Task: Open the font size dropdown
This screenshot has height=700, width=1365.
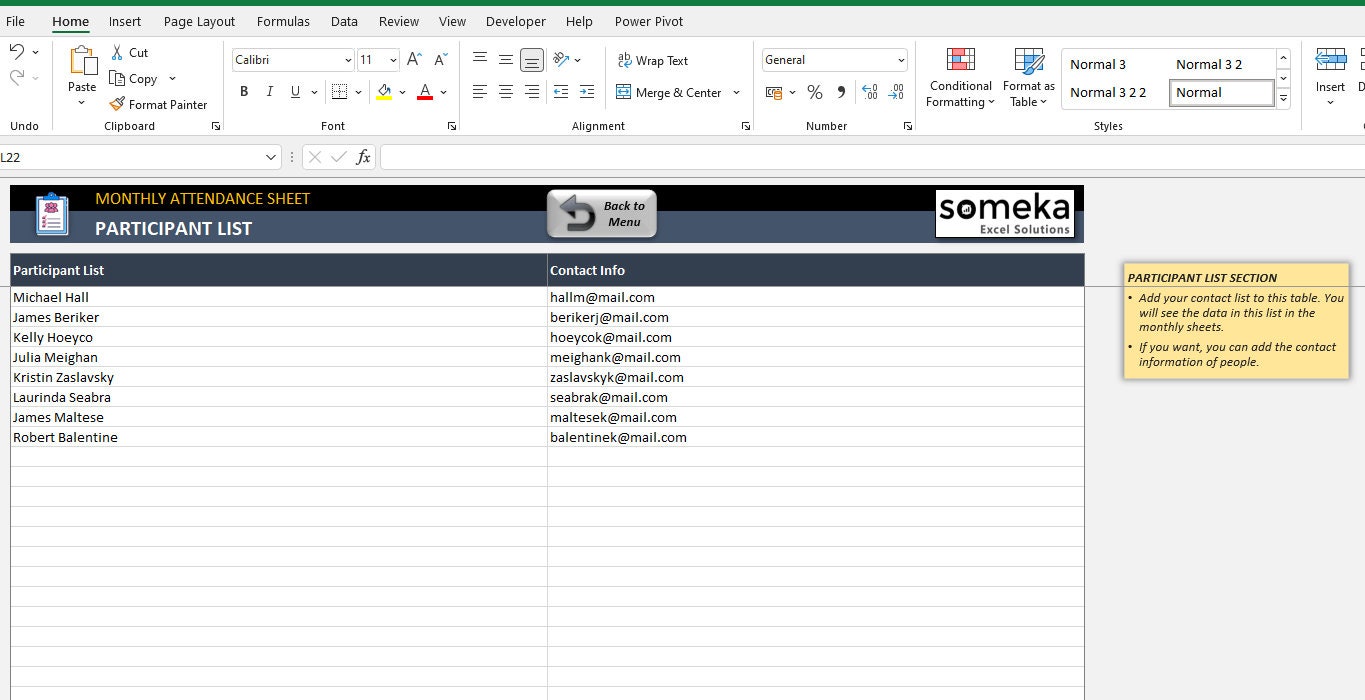Action: (393, 60)
